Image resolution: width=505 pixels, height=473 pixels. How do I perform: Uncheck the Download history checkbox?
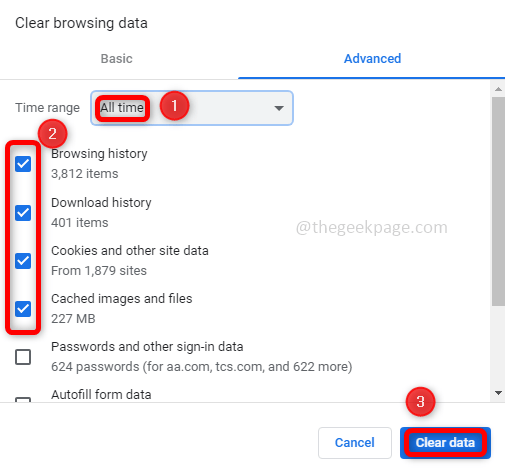pos(23,213)
